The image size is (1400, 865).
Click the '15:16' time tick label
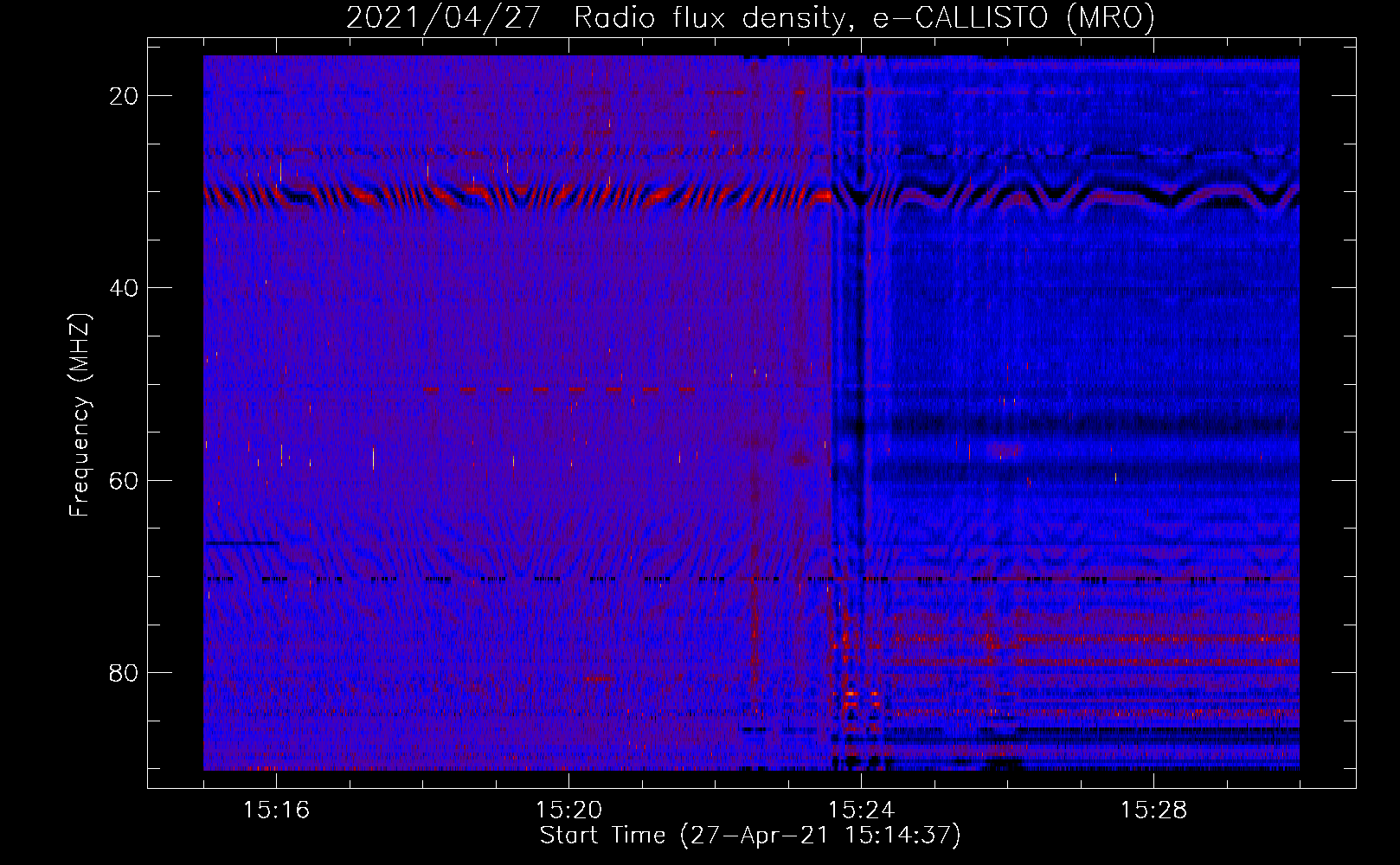coord(276,811)
